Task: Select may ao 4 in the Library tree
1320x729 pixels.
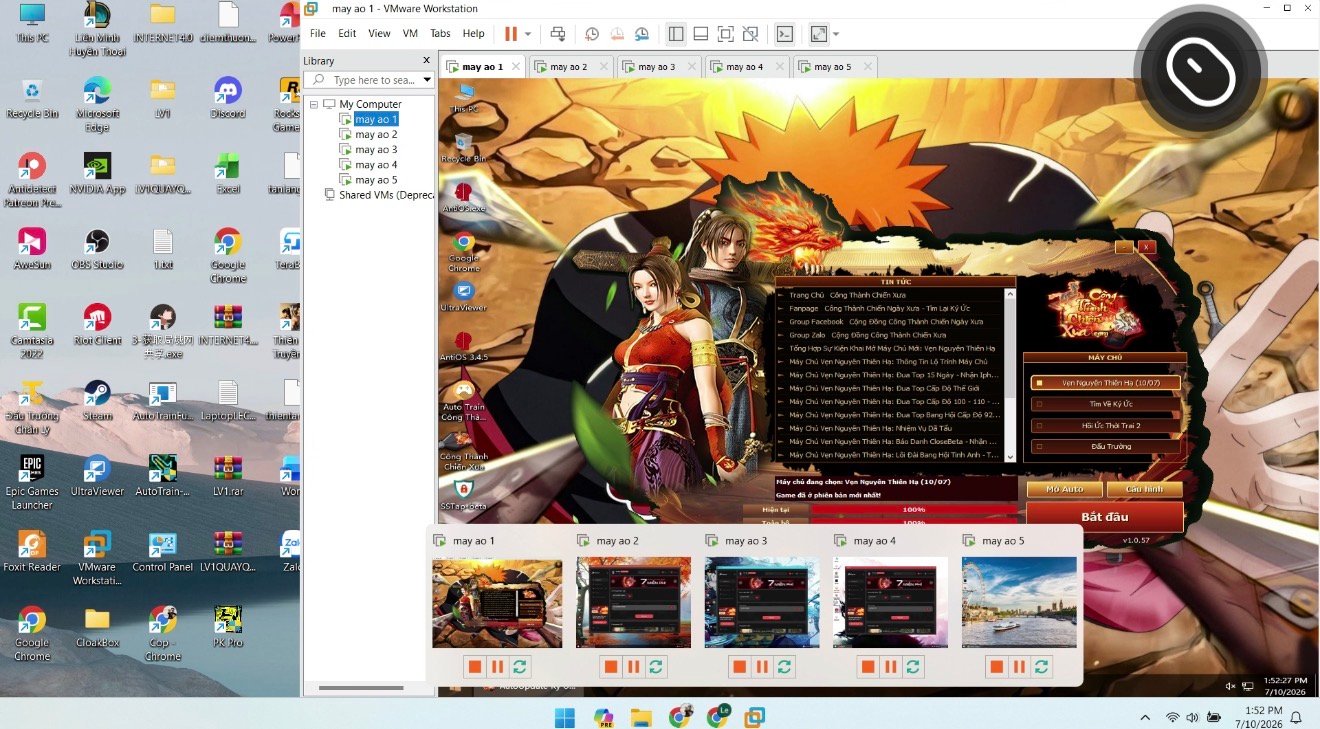Action: [x=376, y=165]
